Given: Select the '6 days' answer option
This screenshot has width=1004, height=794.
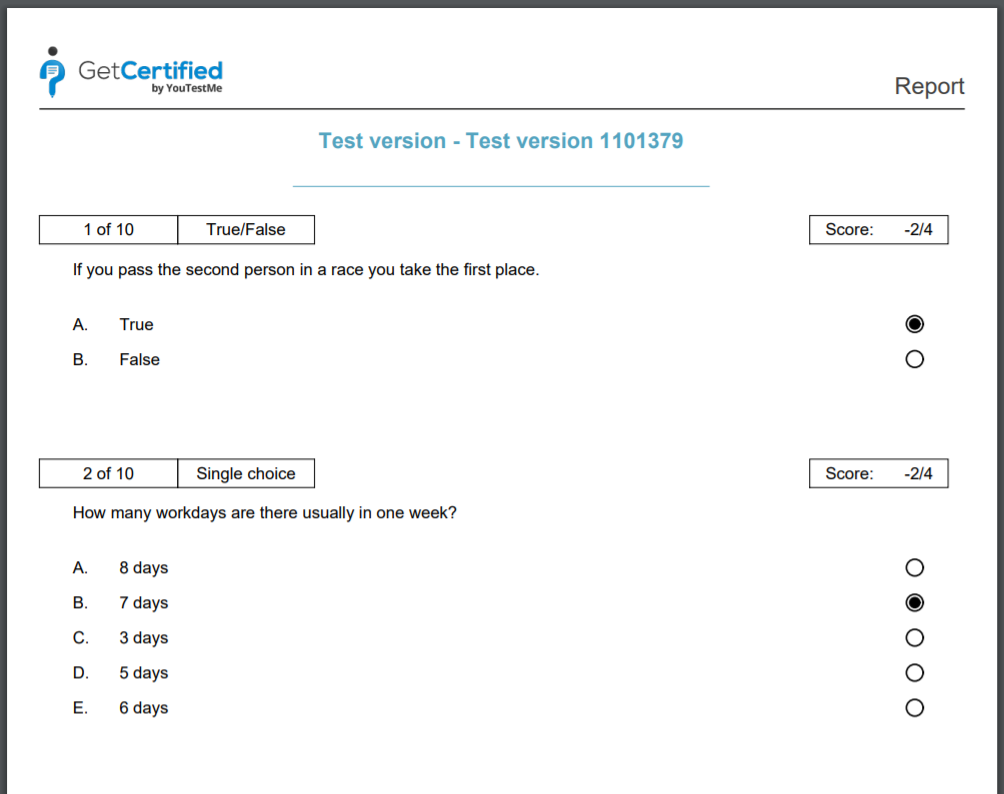Looking at the screenshot, I should pos(914,707).
